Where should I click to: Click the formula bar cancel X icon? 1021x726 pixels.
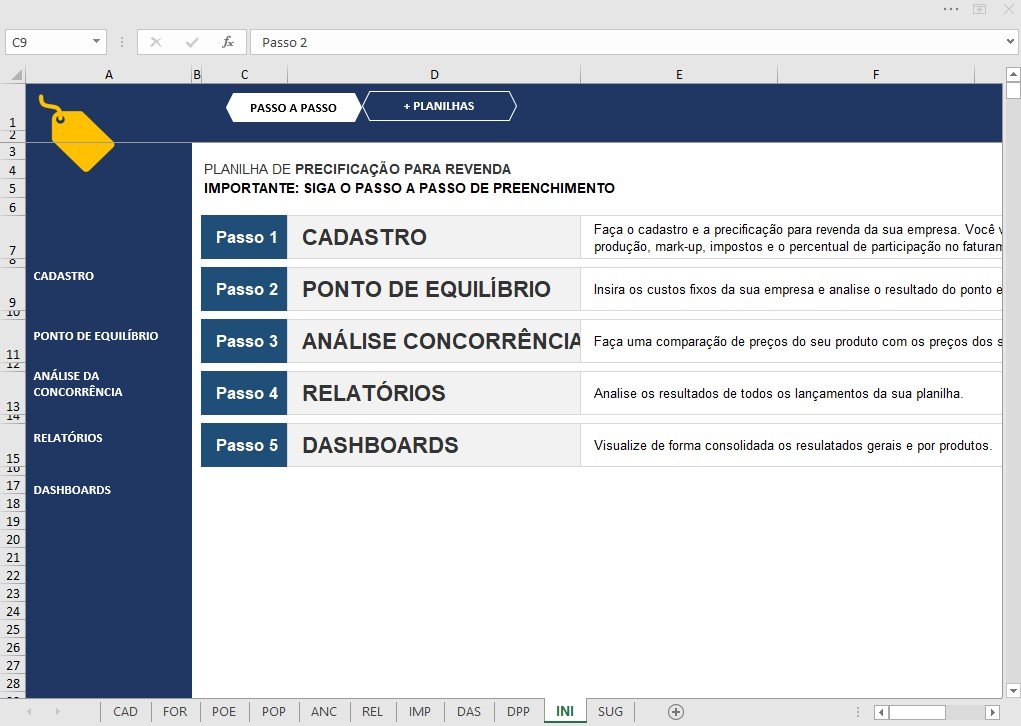click(156, 42)
